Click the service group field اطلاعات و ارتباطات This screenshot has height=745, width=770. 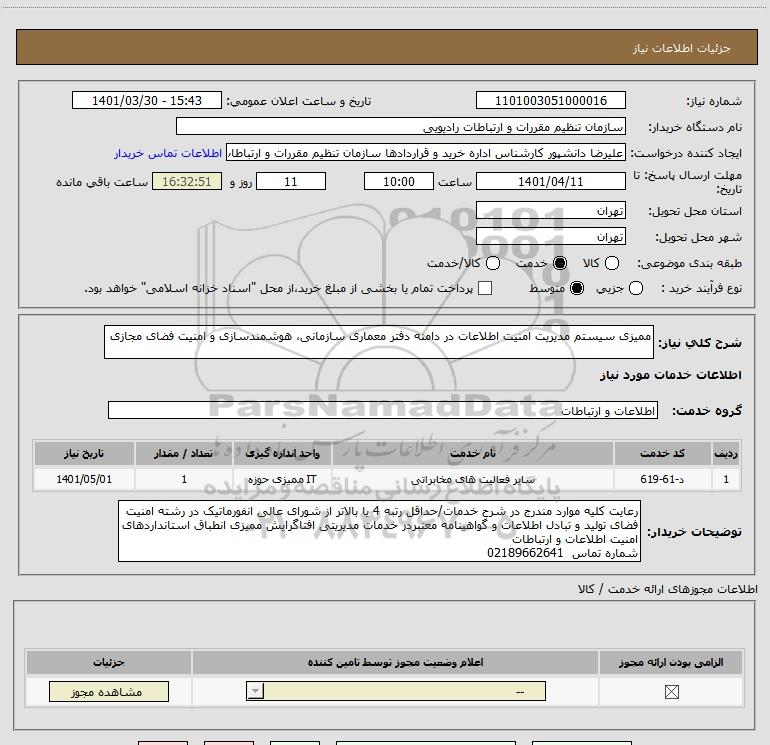click(x=383, y=411)
